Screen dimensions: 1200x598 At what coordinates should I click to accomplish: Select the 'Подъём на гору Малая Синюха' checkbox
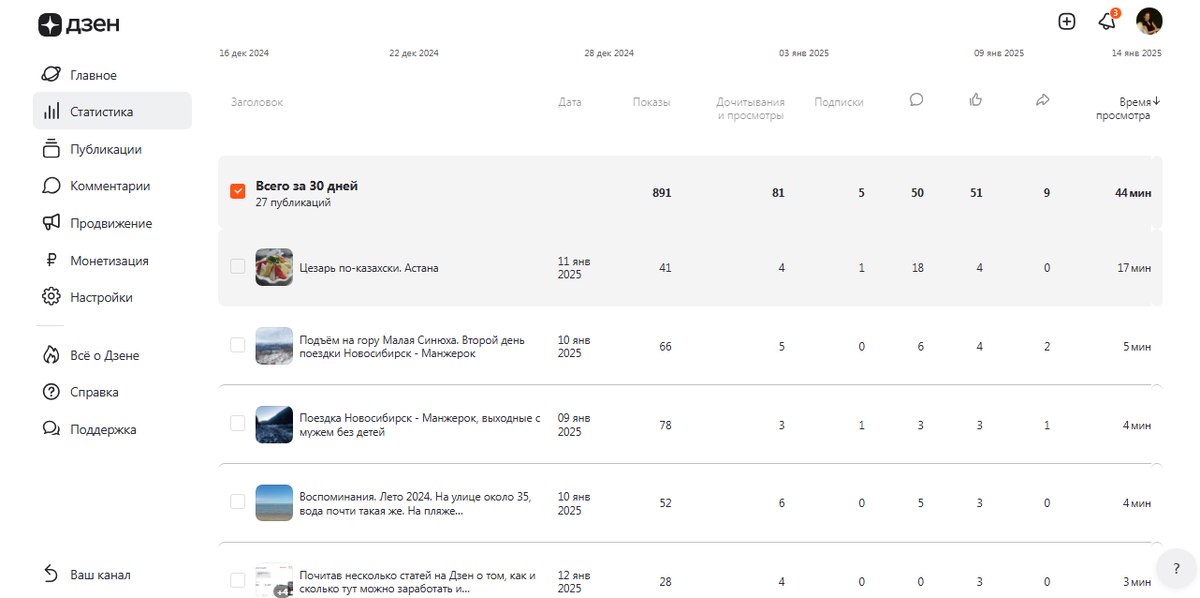pyautogui.click(x=238, y=345)
